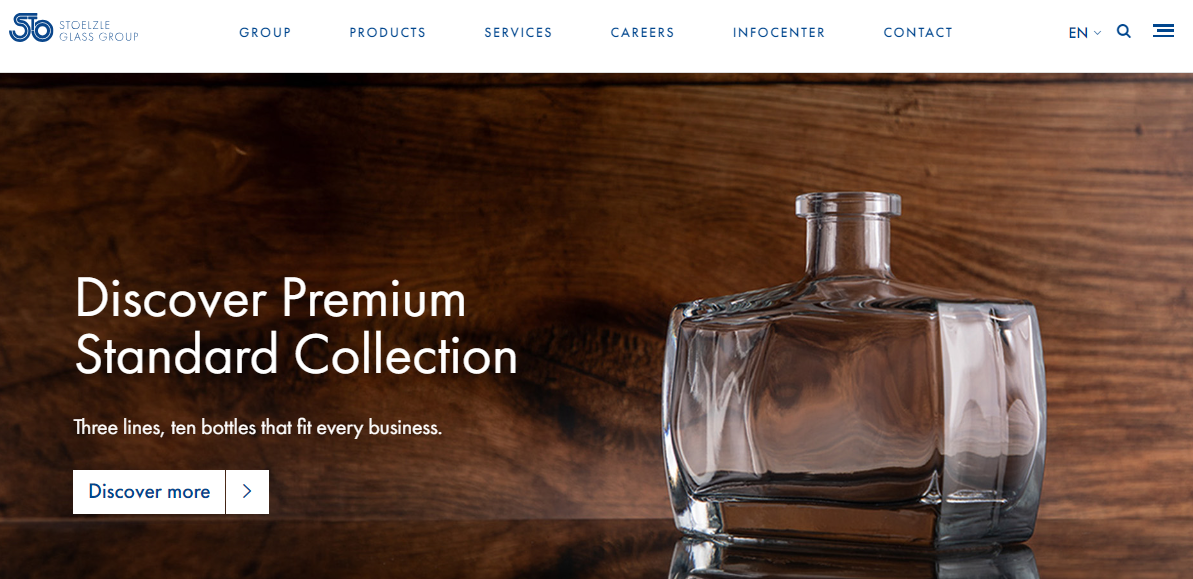This screenshot has width=1193, height=579.
Task: Click the Three lines, ten bottles tagline
Action: (258, 428)
